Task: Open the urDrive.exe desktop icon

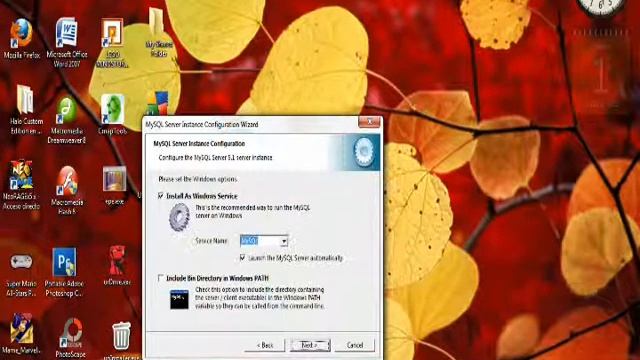Action: [x=117, y=265]
